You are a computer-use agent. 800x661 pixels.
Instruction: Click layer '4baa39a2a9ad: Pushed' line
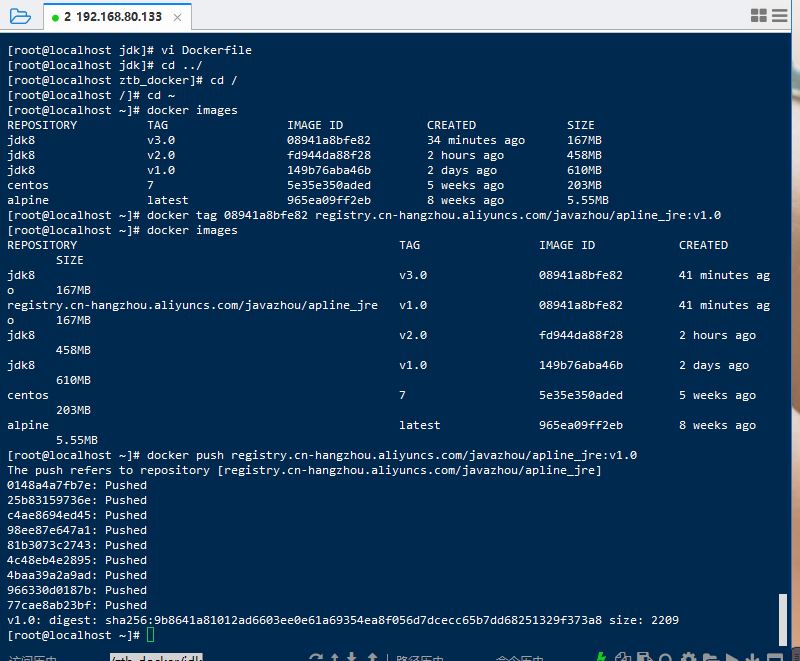[77, 575]
